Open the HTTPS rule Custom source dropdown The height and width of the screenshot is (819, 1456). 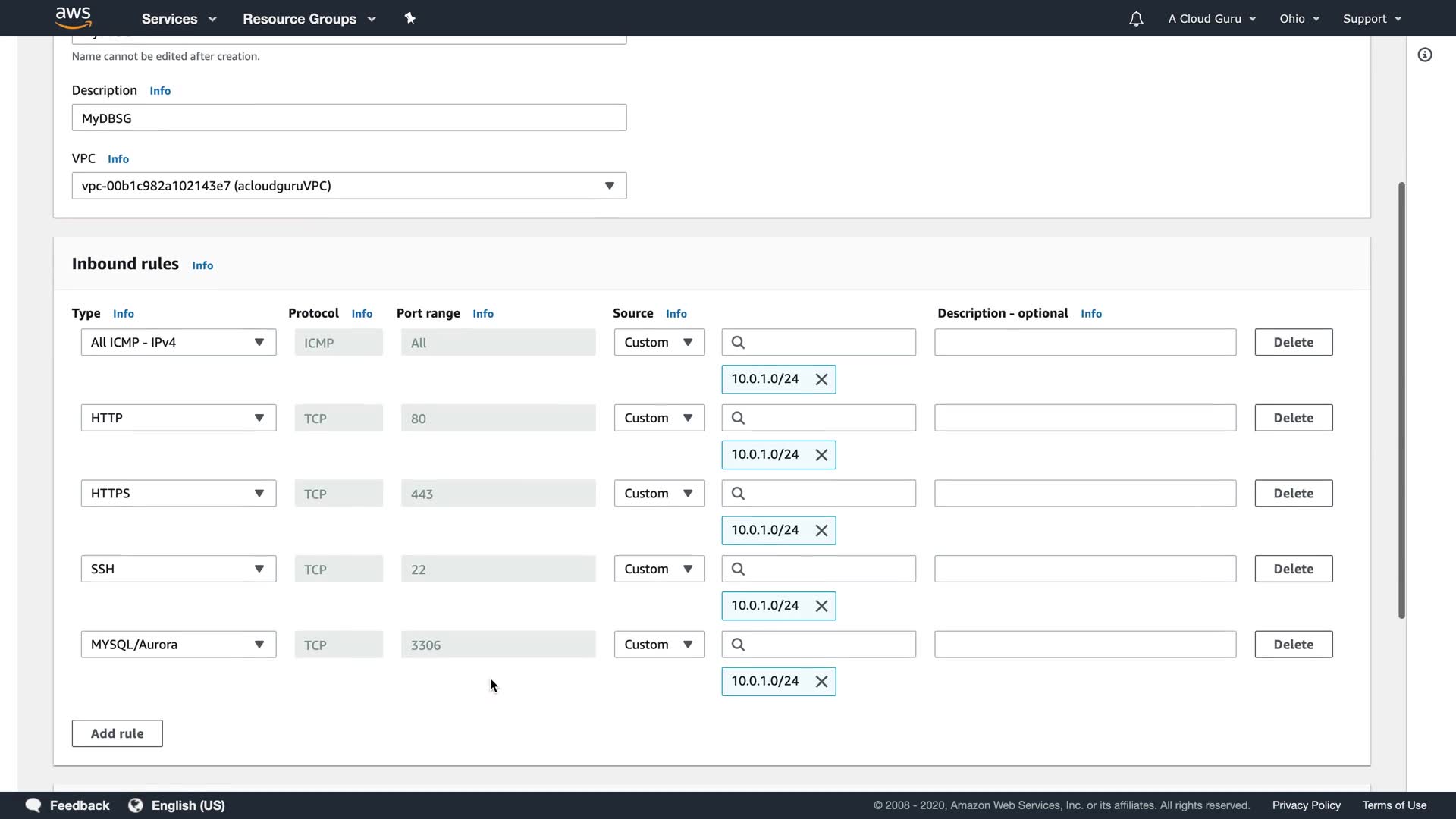tap(659, 494)
